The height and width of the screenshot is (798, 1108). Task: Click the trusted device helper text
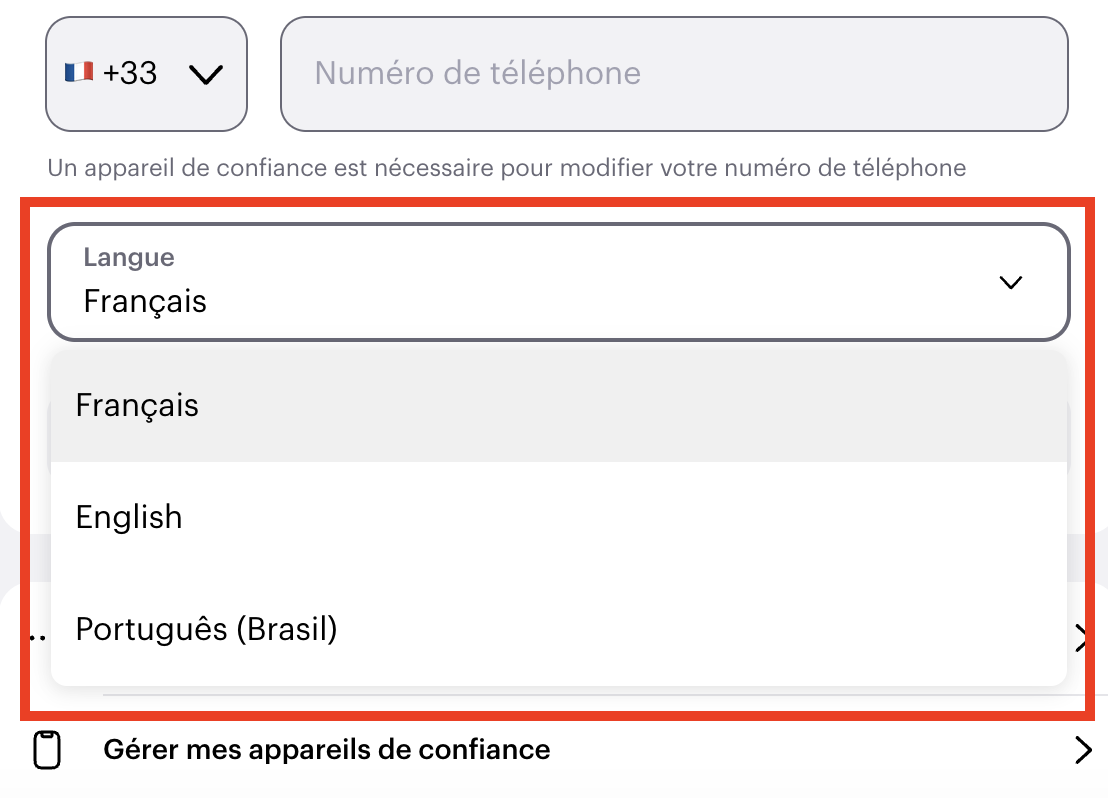507,168
